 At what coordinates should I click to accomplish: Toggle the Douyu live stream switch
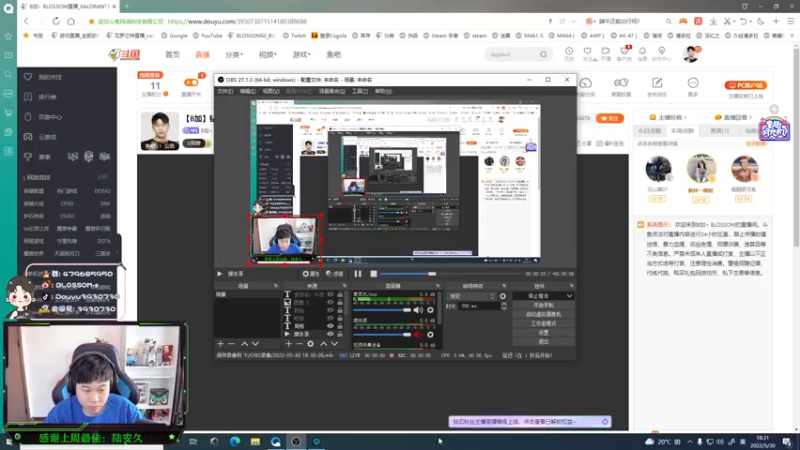coord(191,83)
